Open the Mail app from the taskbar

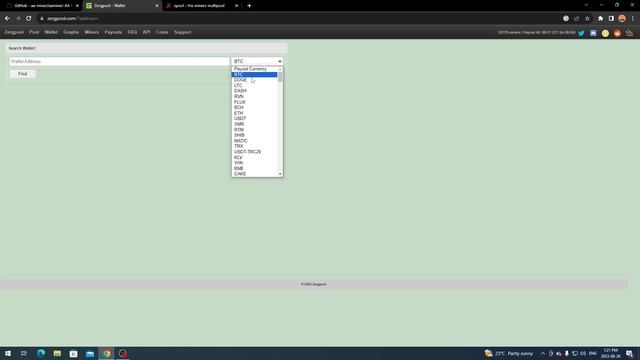point(90,353)
